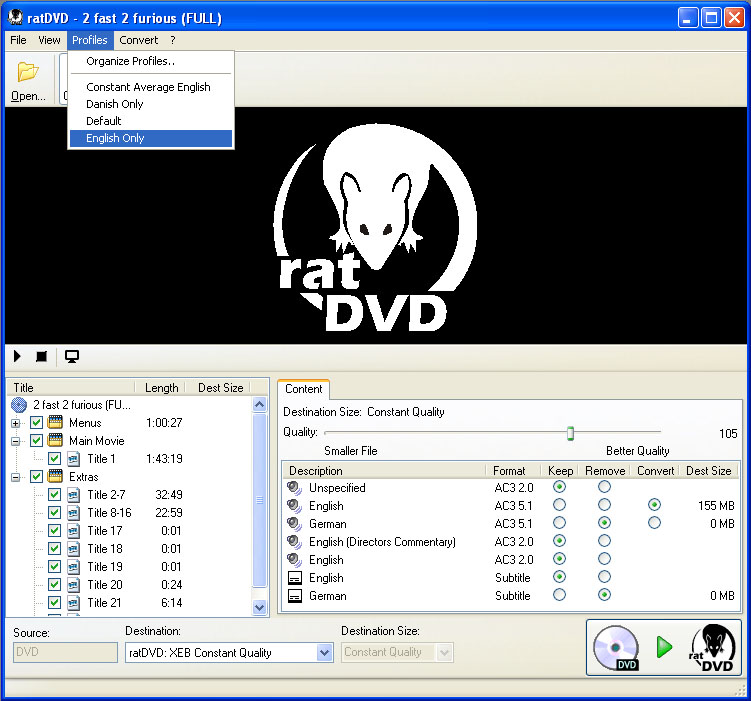
Task: Open the Destination format dropdown
Action: point(324,653)
